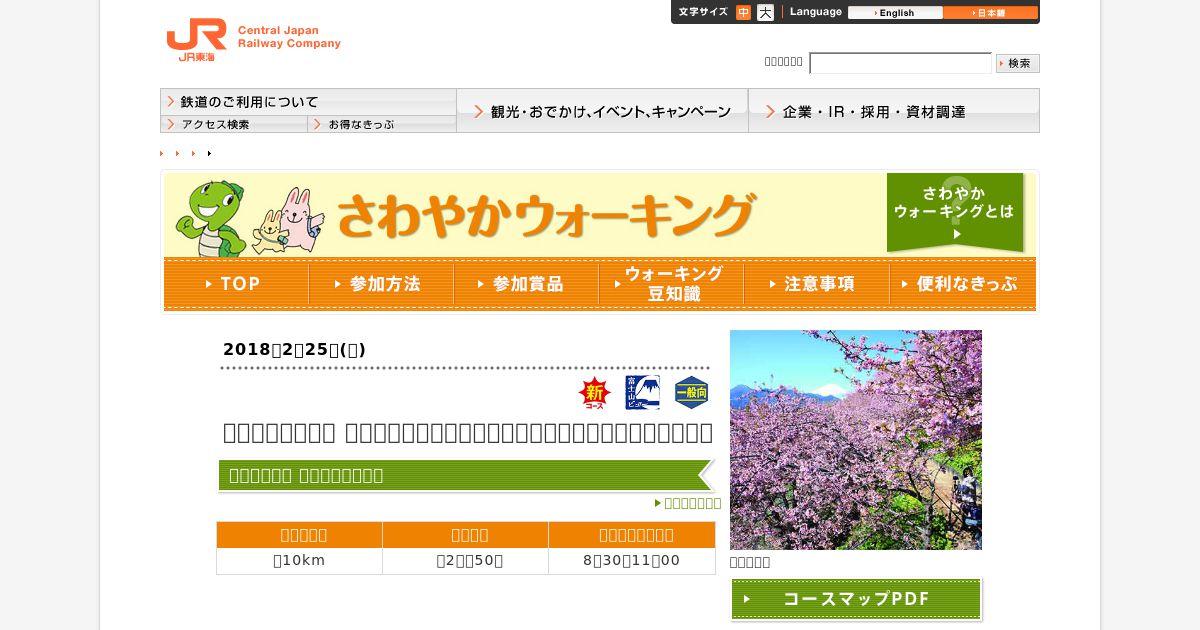Click the 富士山ビュー course badge icon
Image resolution: width=1200 pixels, height=630 pixels.
642,393
